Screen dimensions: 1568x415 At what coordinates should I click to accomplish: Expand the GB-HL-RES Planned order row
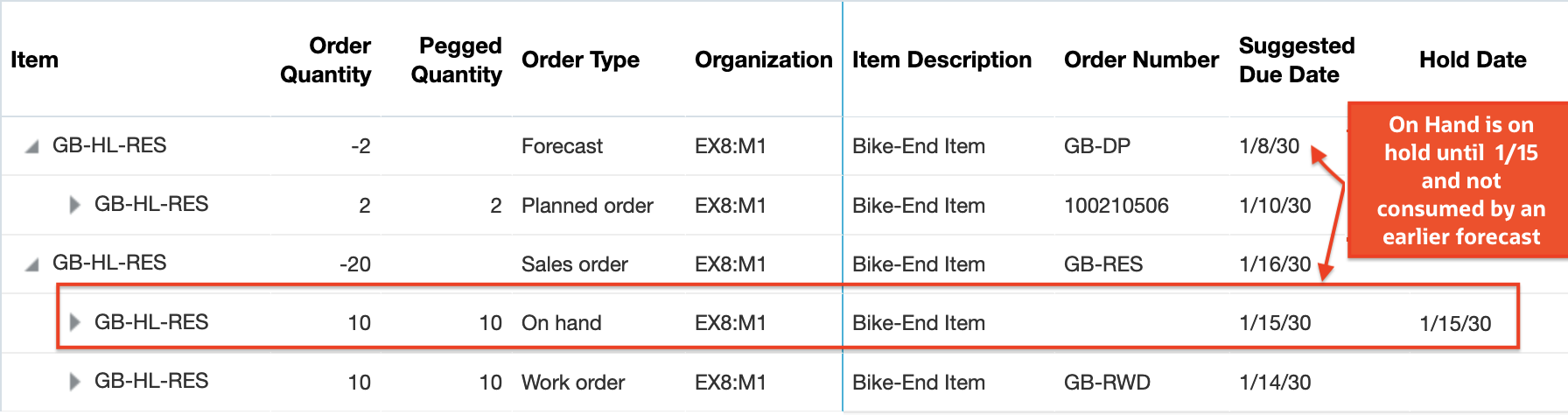tap(75, 205)
